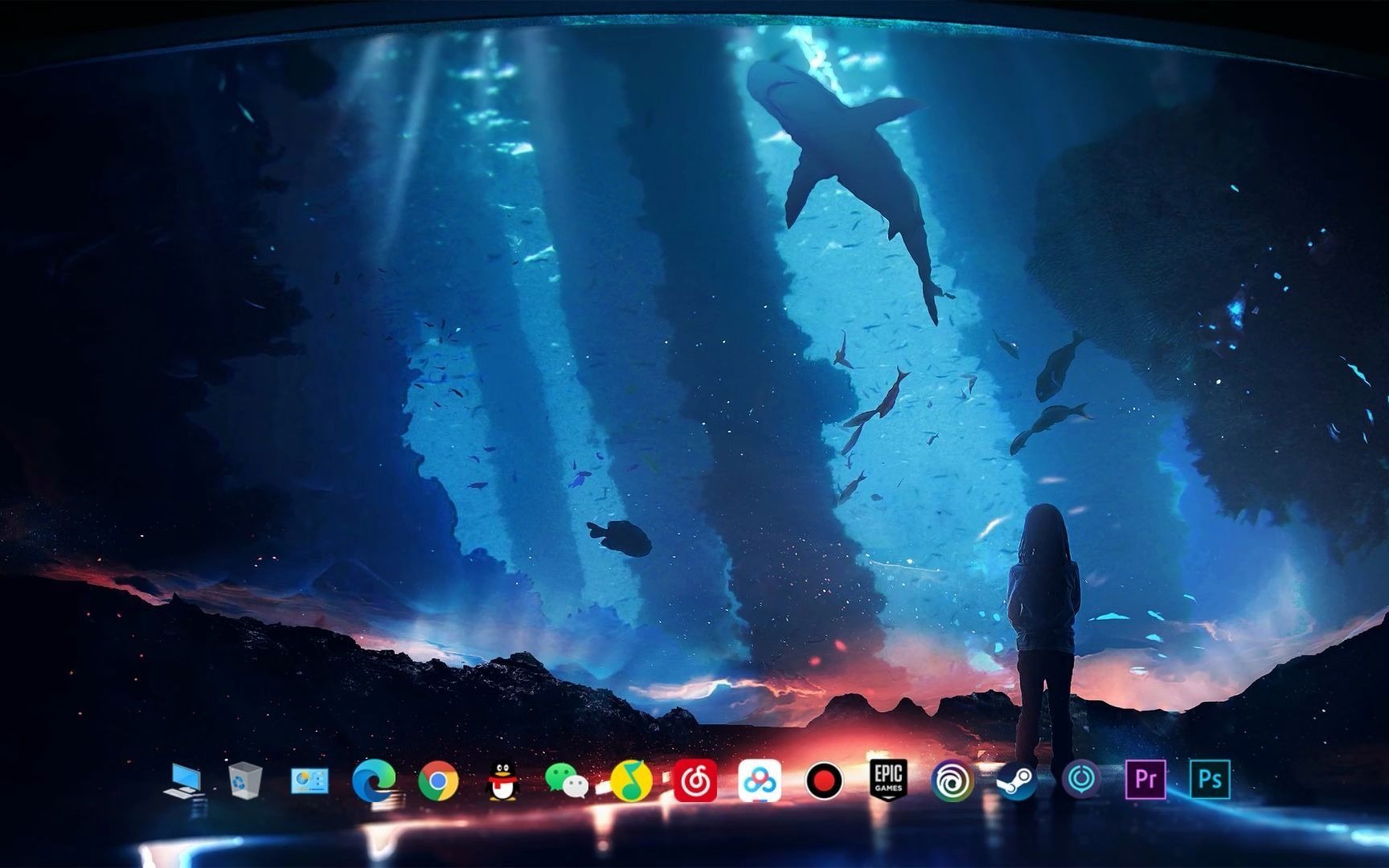Launch Adobe Photoshop
Image resolution: width=1389 pixels, height=868 pixels.
[1212, 780]
